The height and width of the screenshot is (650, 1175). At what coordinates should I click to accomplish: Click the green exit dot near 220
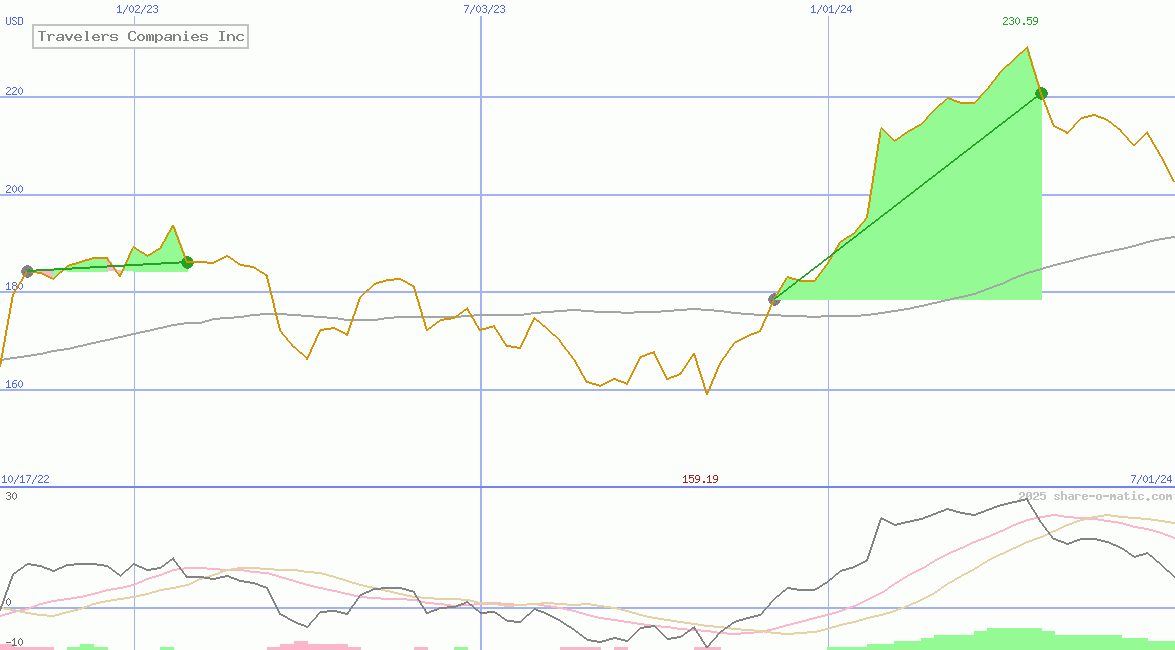click(x=1041, y=94)
